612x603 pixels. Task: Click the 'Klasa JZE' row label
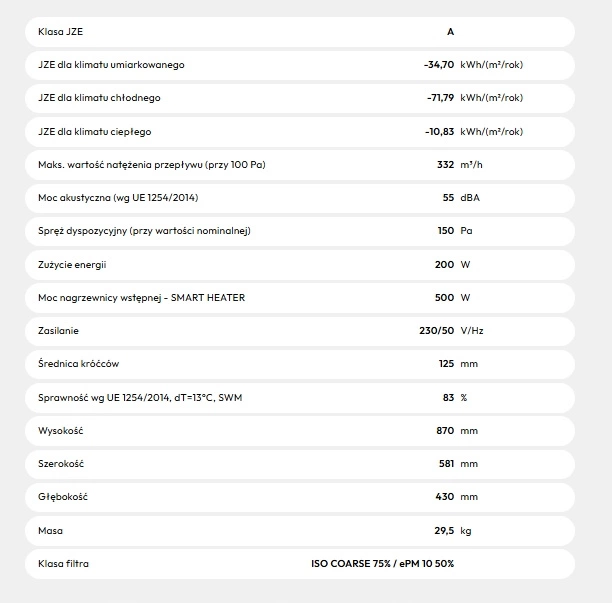(61, 32)
